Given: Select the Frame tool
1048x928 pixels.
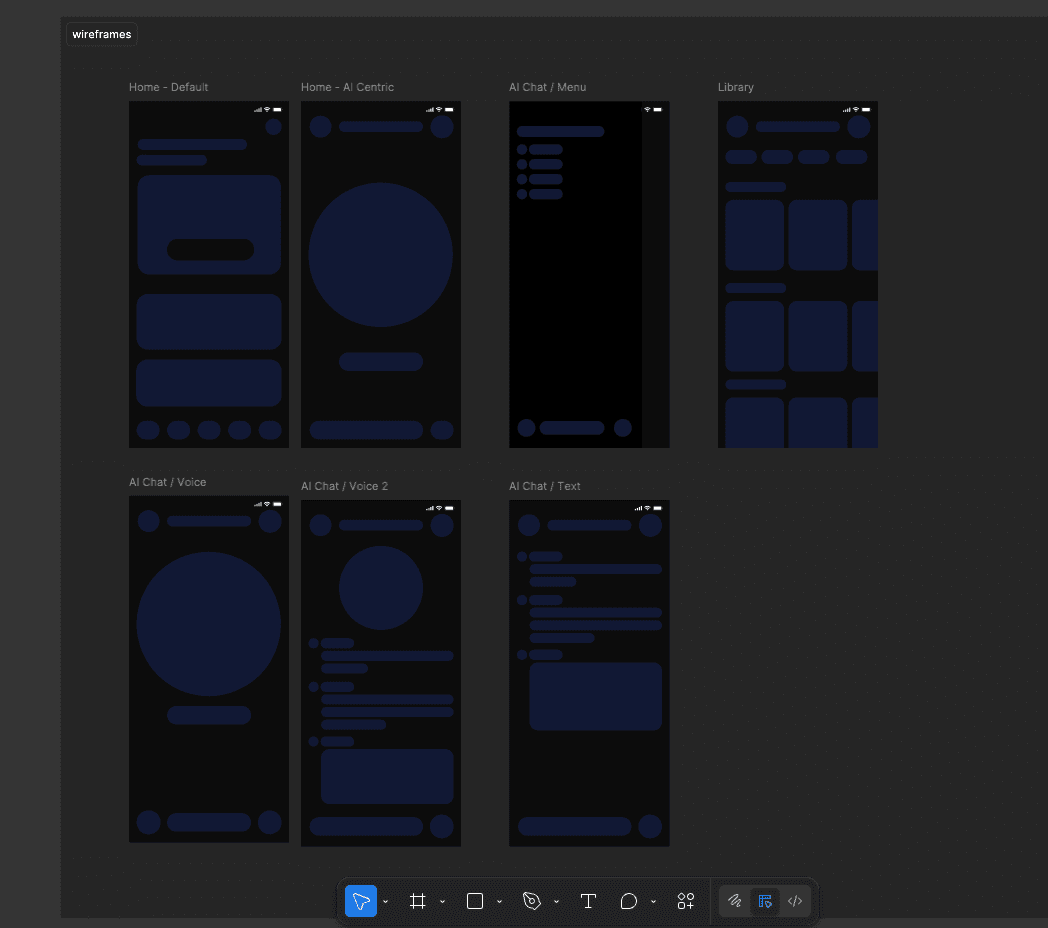Looking at the screenshot, I should (x=418, y=901).
